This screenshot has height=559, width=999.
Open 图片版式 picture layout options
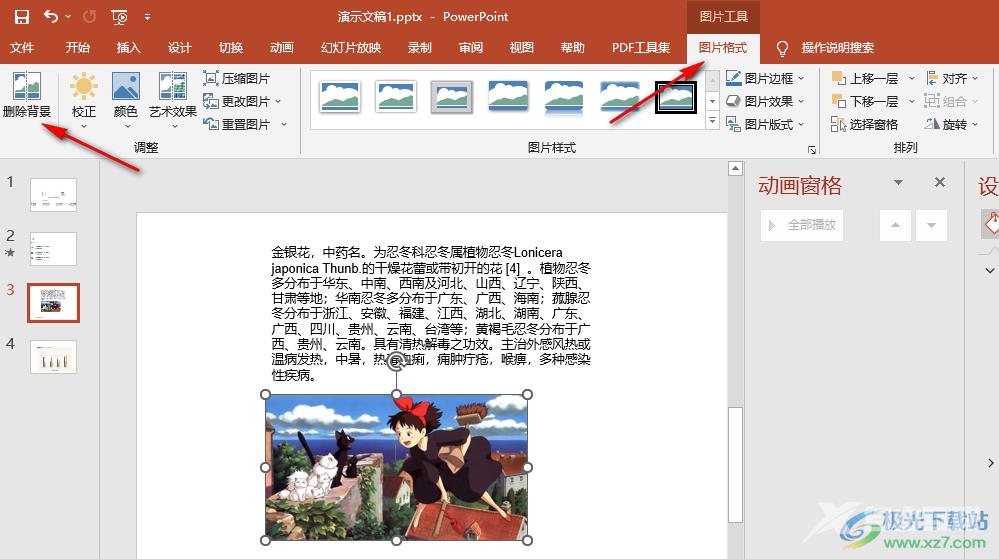(x=765, y=124)
